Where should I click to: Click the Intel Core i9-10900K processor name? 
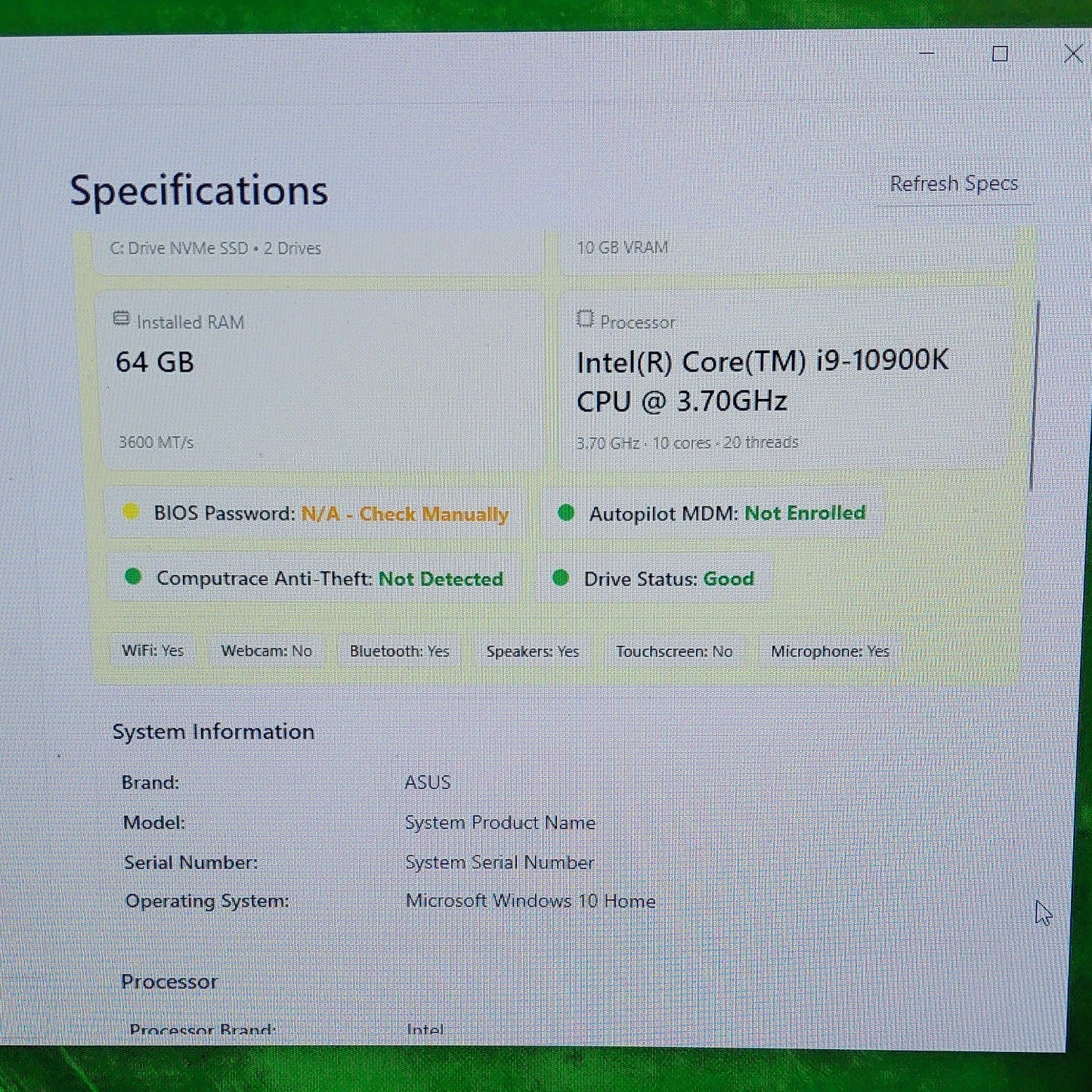pyautogui.click(x=762, y=380)
